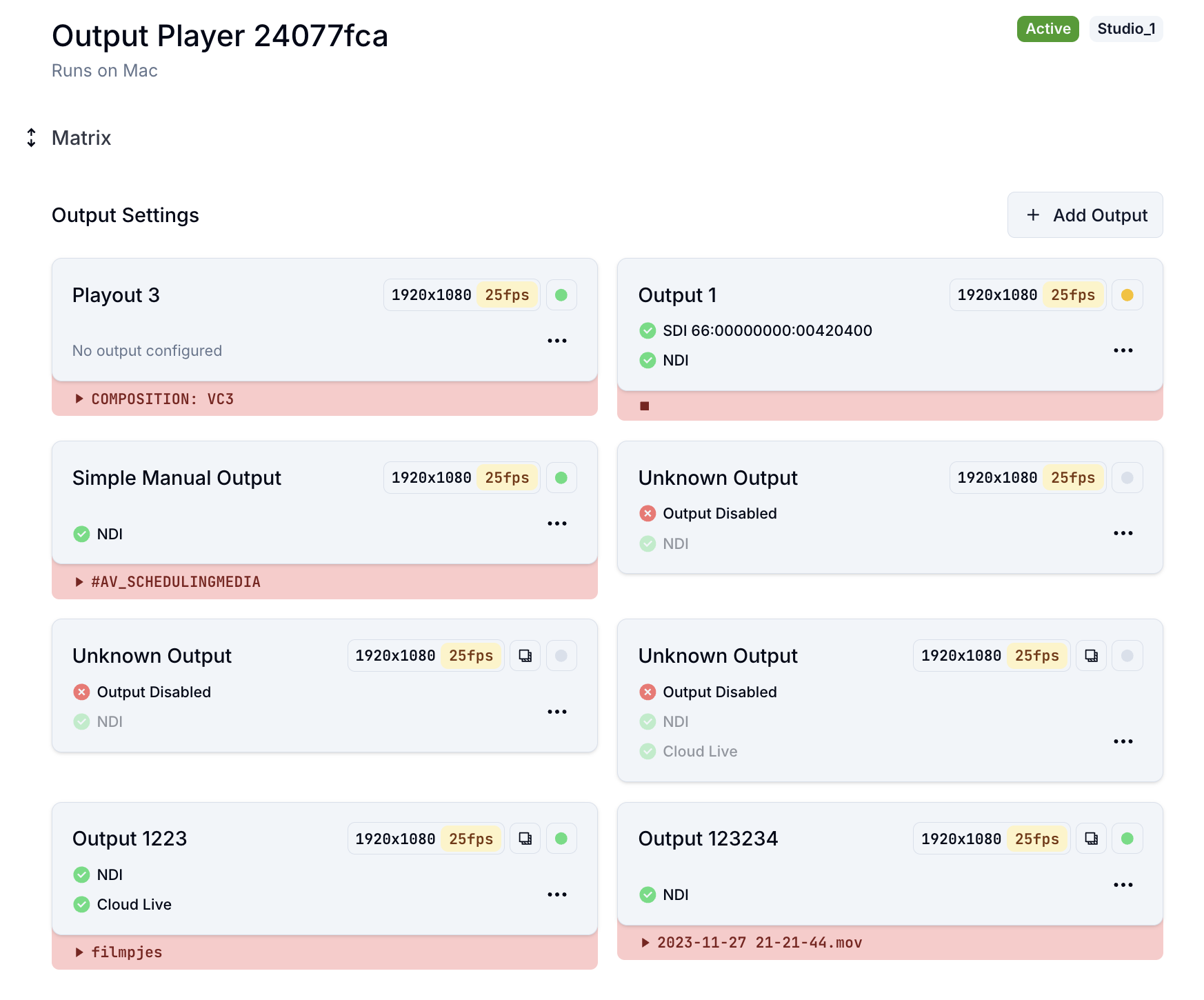Open the three-dot menu for Output 123234
1204x1000 pixels.
click(1123, 885)
